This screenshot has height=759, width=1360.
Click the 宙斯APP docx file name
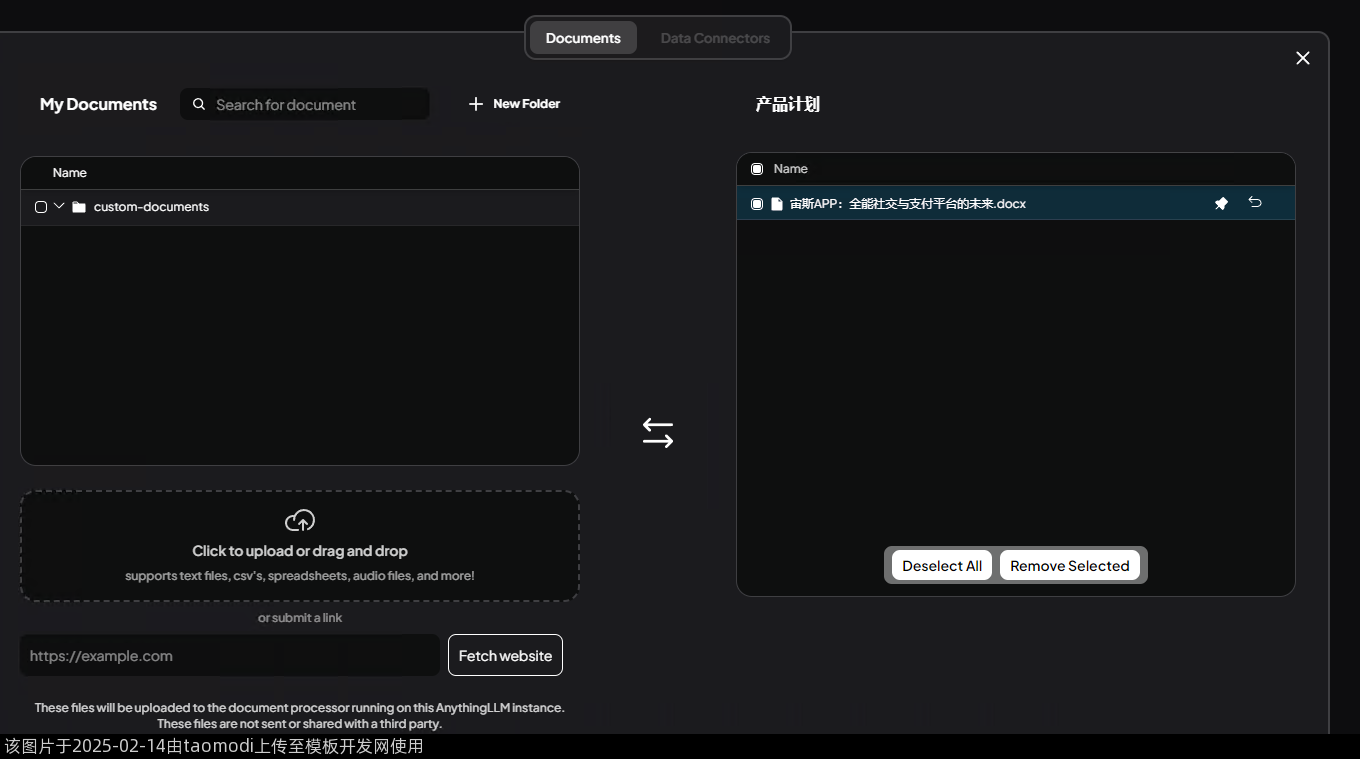(x=908, y=204)
